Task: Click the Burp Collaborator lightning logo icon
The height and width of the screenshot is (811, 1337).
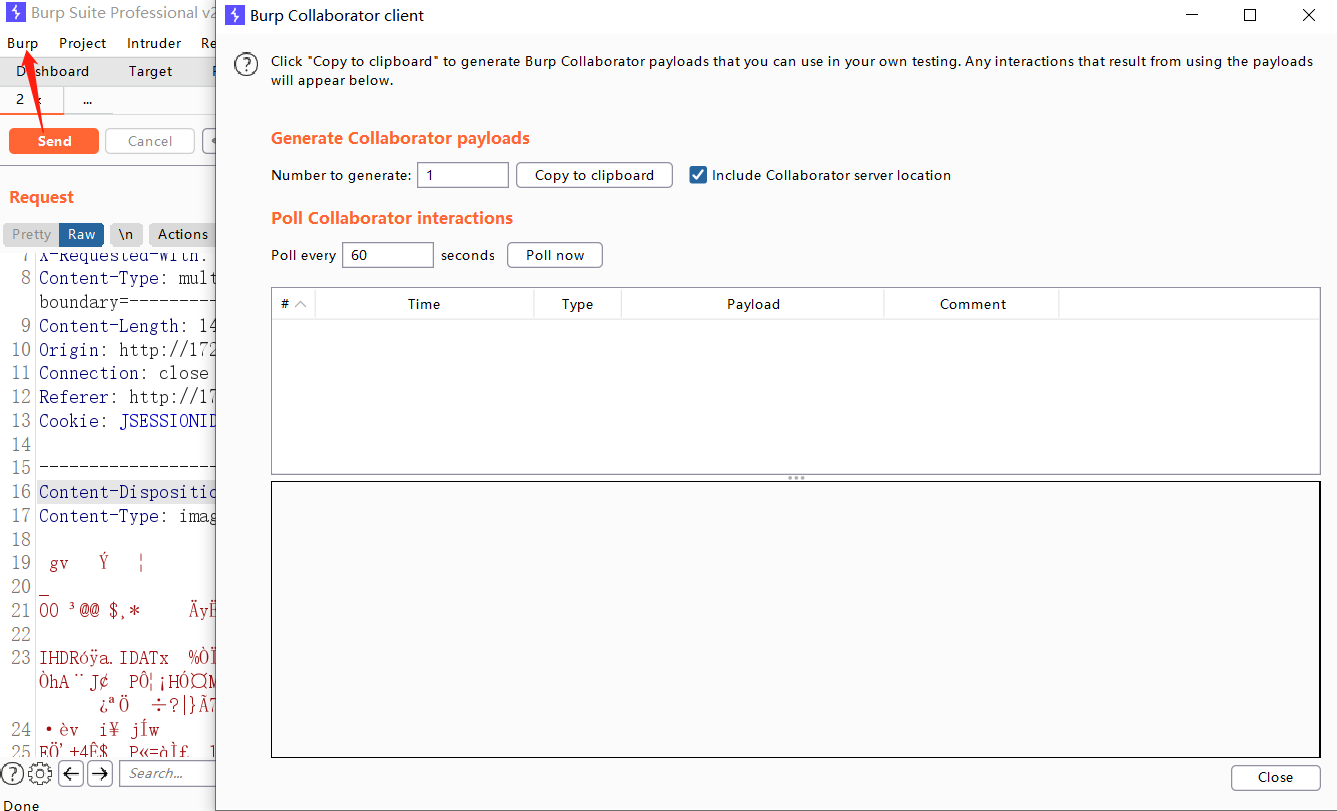Action: coord(235,15)
